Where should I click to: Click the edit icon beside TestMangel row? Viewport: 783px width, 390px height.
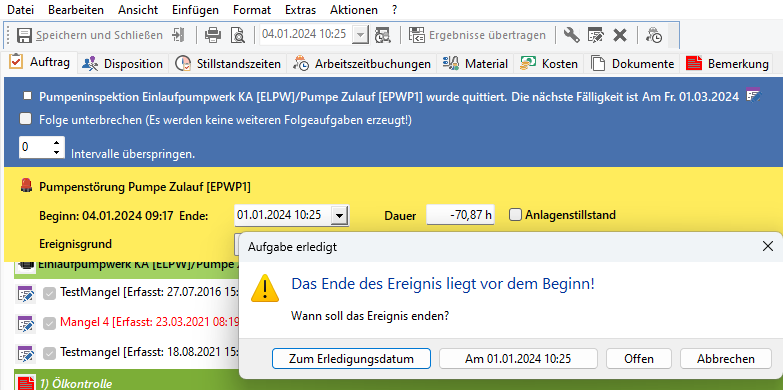click(25, 294)
